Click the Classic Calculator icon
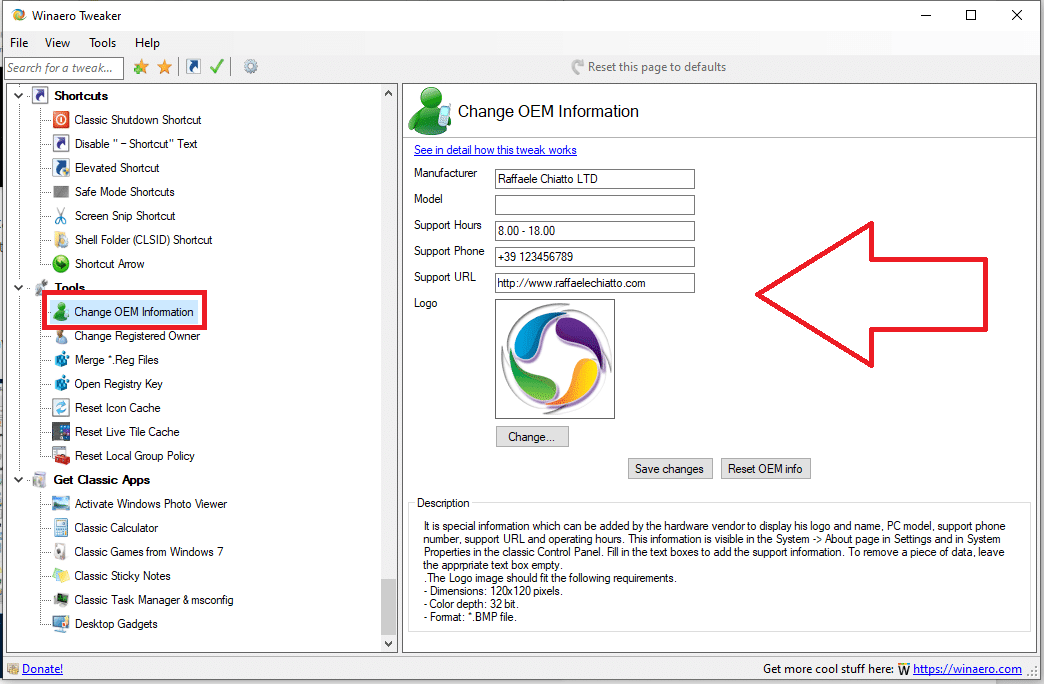Viewport: 1044px width, 684px height. coord(61,528)
